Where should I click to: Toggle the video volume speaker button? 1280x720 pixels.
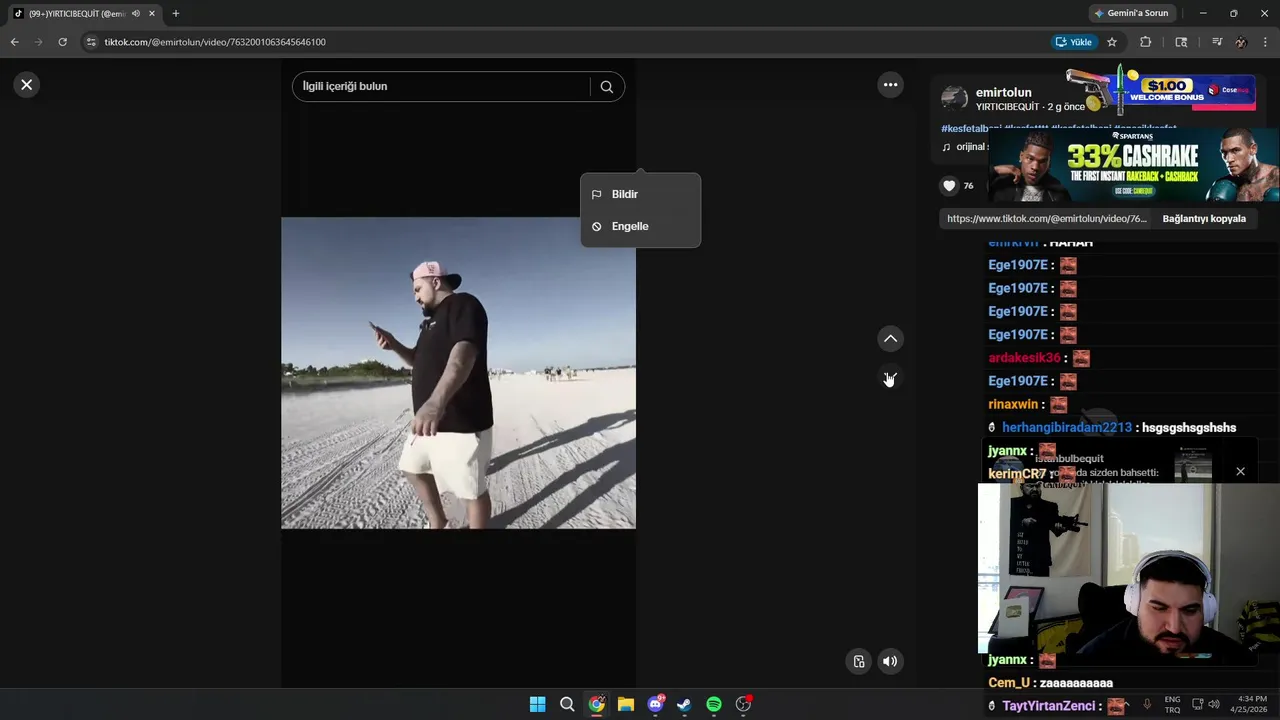pyautogui.click(x=890, y=661)
